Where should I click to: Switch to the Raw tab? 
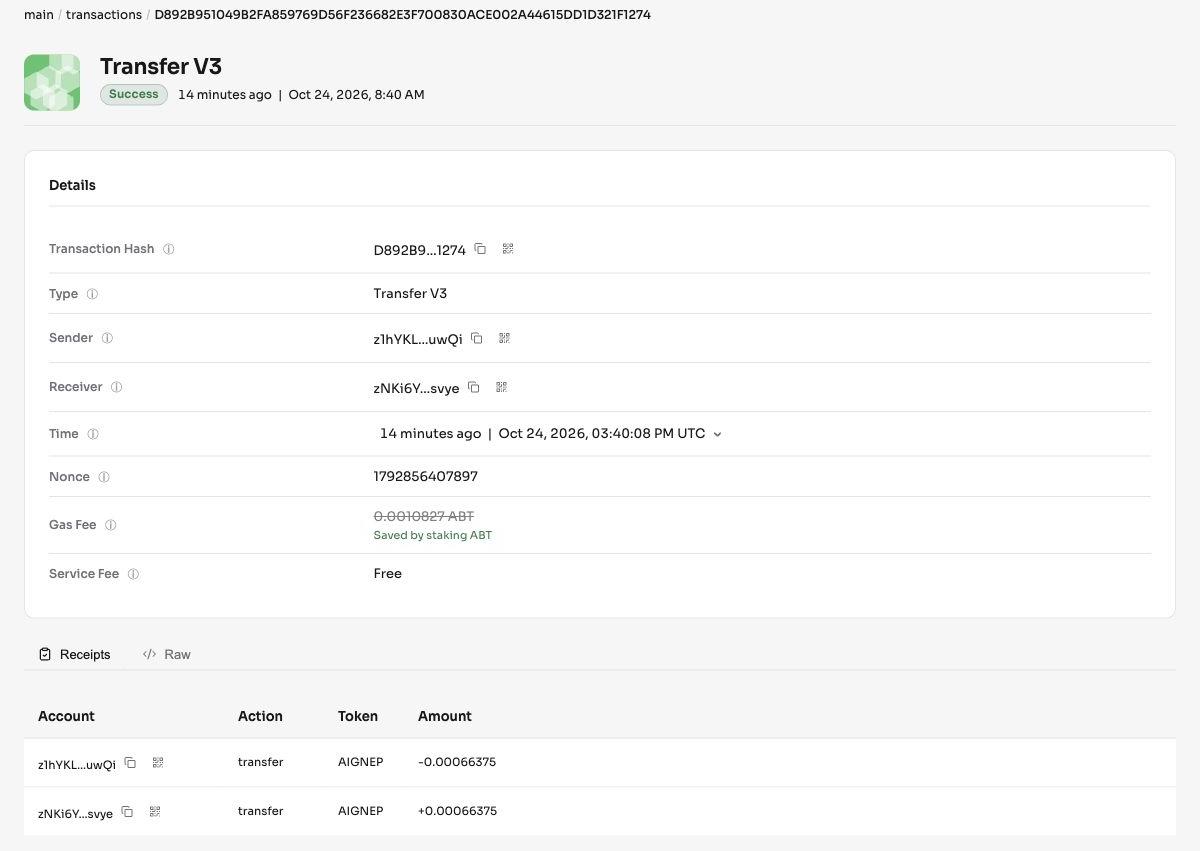pos(166,654)
